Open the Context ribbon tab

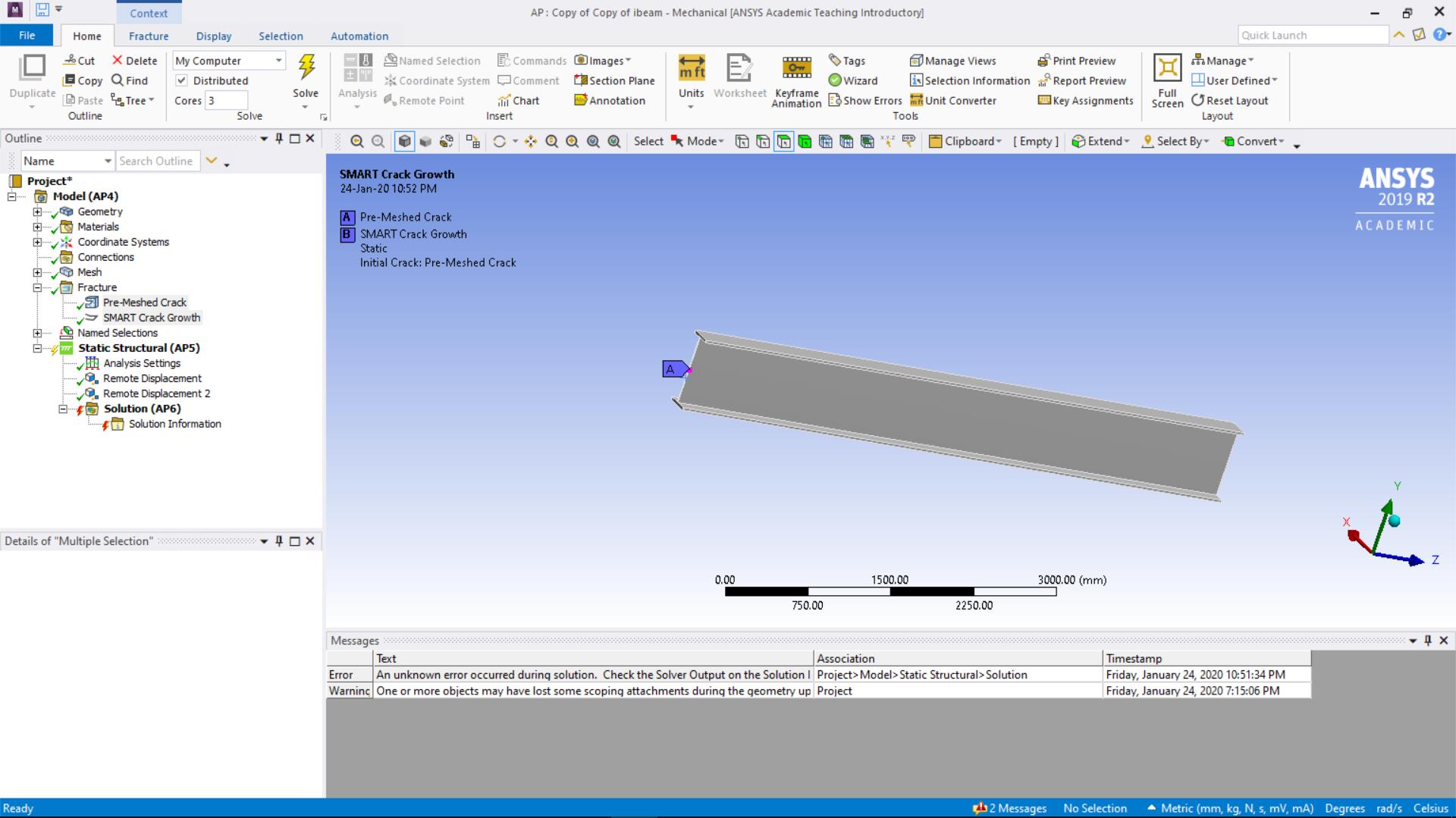coord(149,13)
